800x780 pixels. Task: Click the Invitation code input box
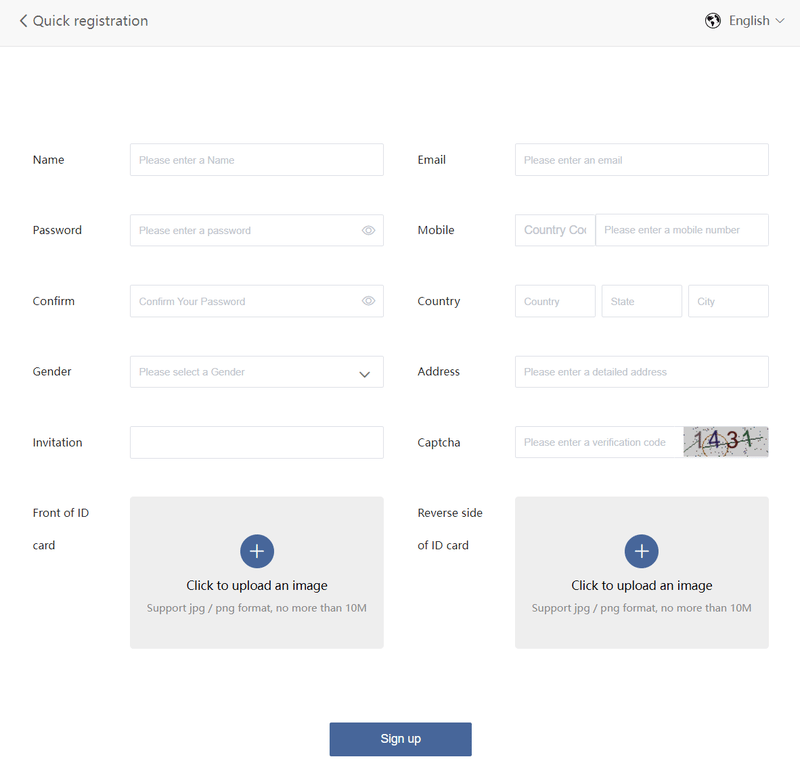tap(256, 442)
